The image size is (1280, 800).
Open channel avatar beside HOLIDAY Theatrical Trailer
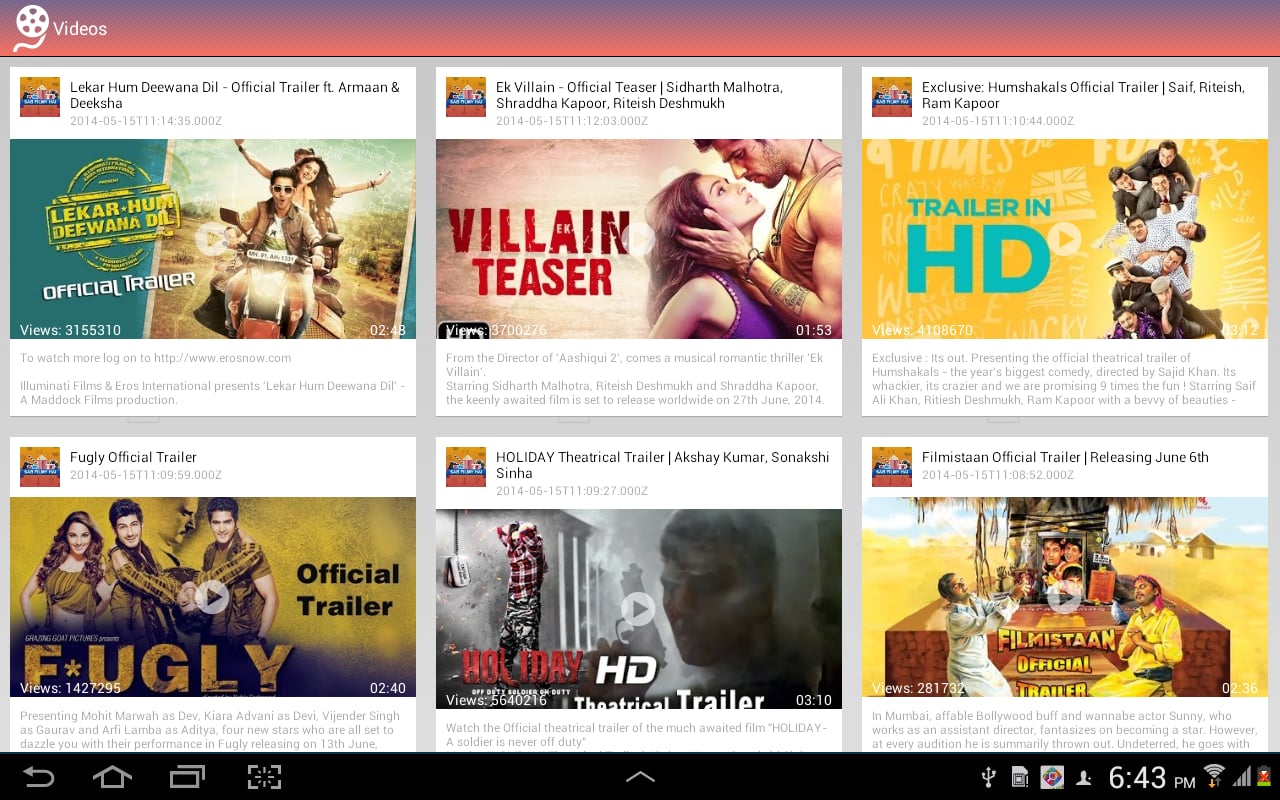pyautogui.click(x=466, y=467)
